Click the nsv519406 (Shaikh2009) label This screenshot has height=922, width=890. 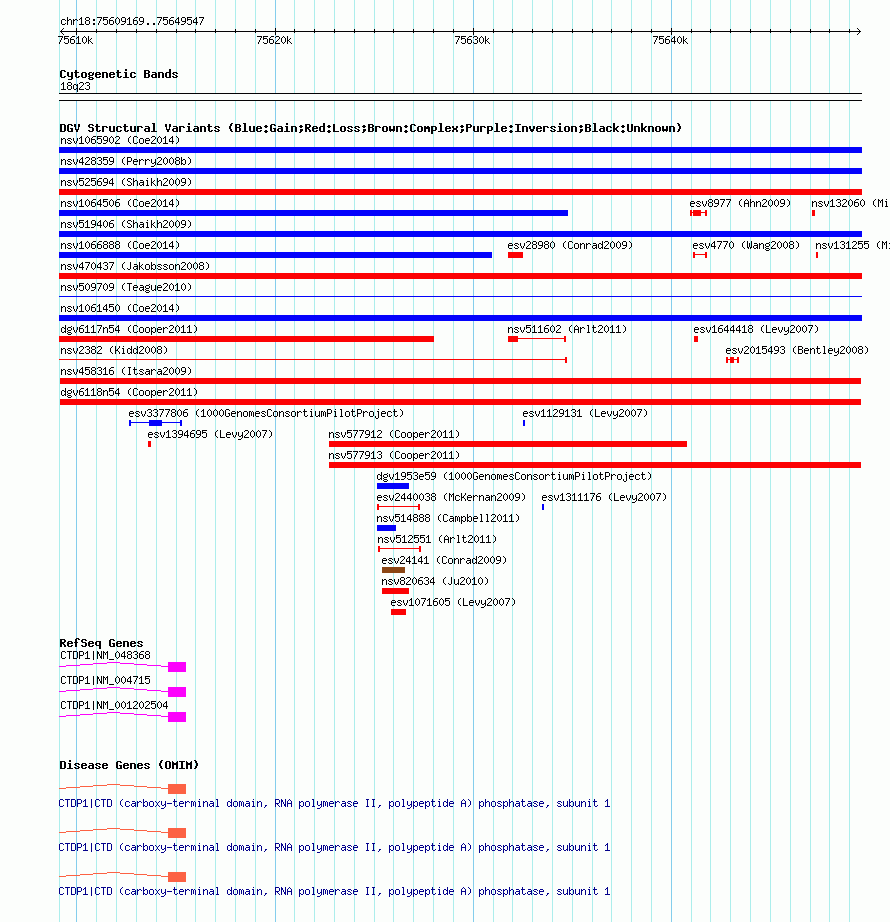(126, 225)
